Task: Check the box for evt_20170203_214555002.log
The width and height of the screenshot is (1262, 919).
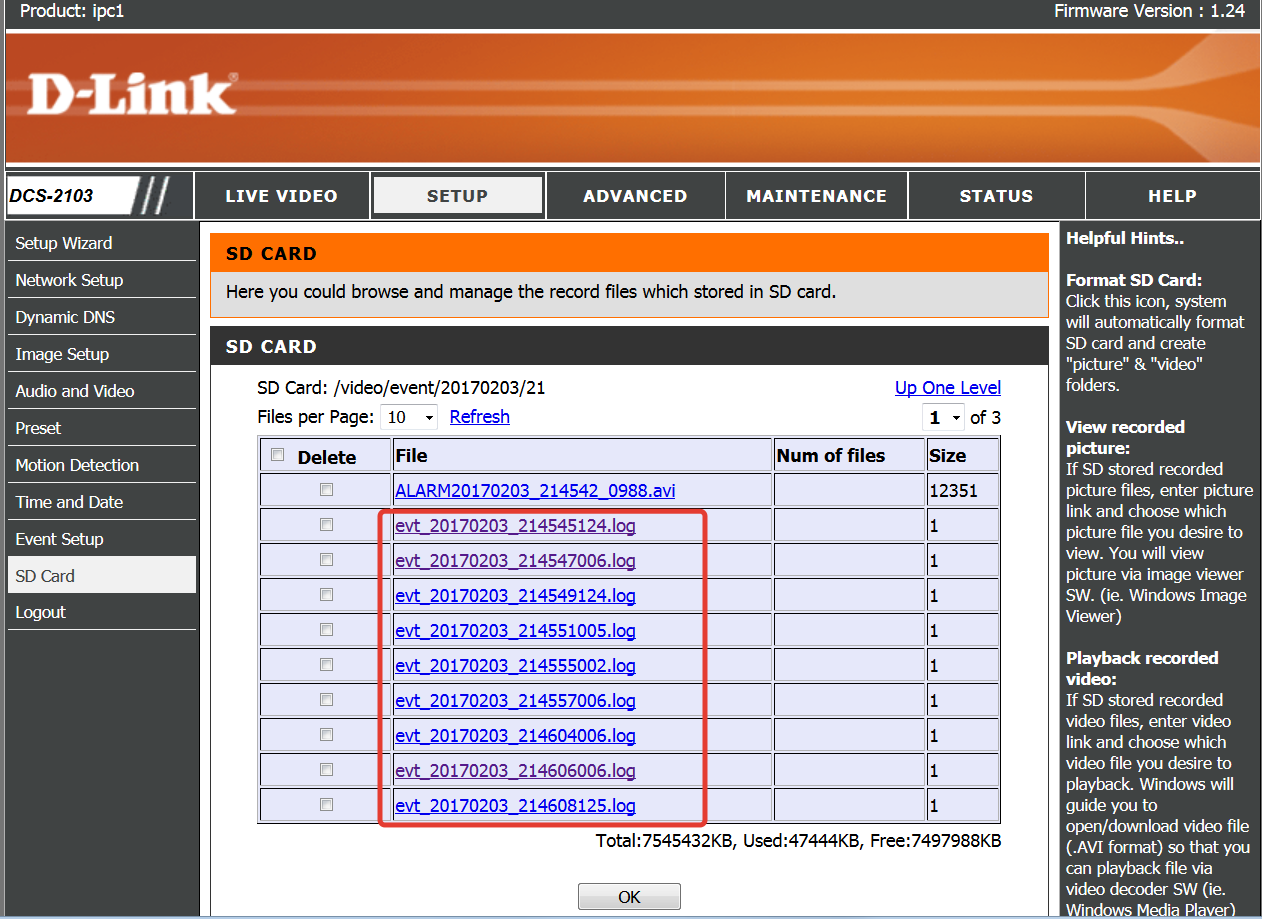Action: point(326,665)
